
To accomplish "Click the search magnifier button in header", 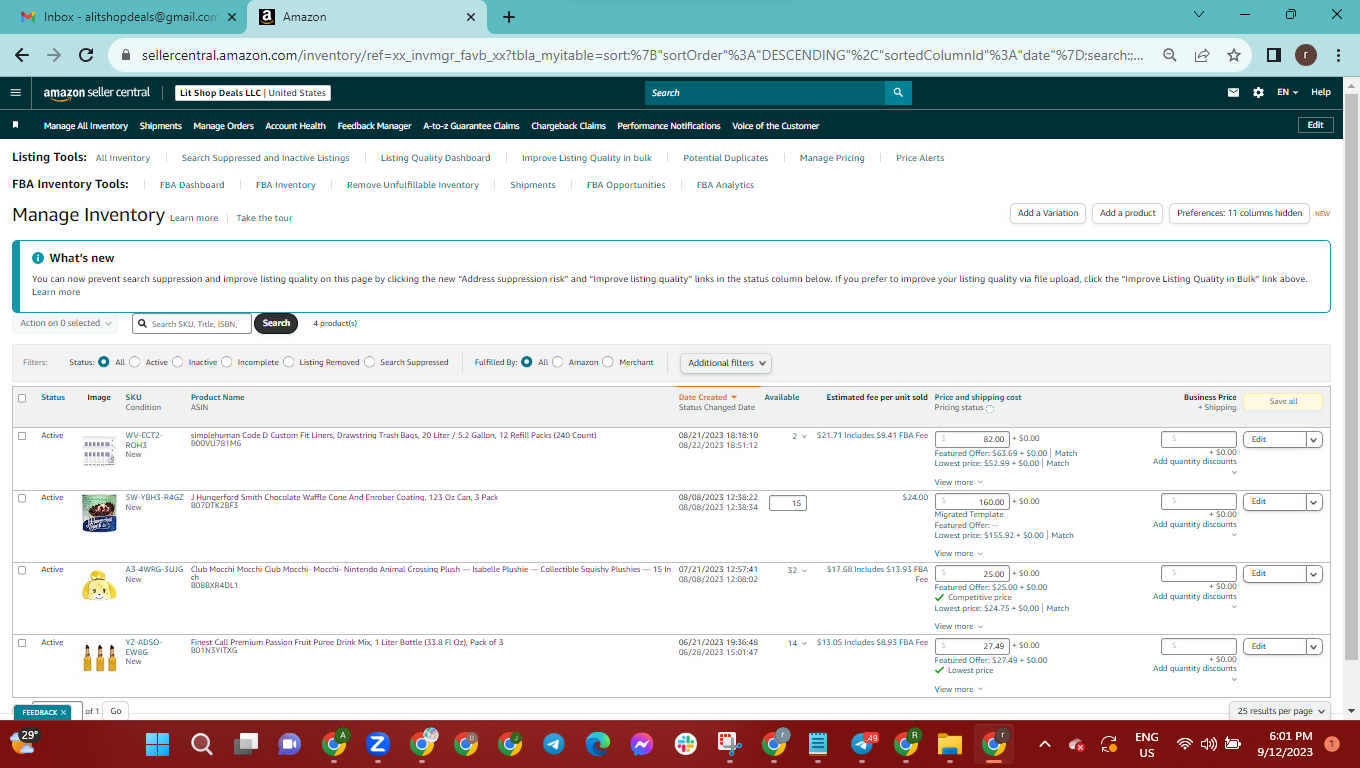I will coord(898,93).
